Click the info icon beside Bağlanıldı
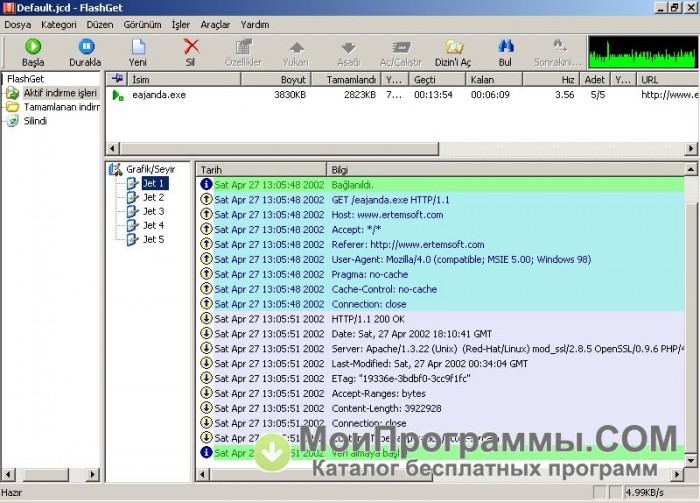 click(x=206, y=184)
